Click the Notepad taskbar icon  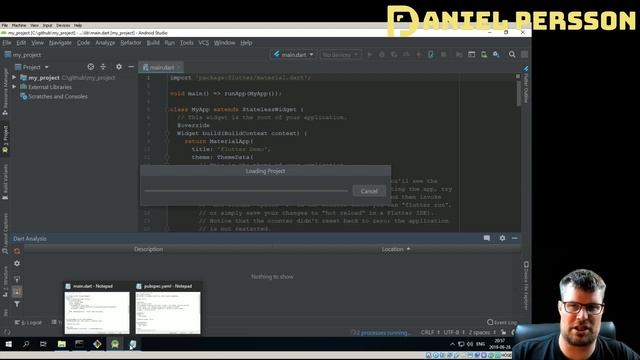pyautogui.click(x=133, y=344)
